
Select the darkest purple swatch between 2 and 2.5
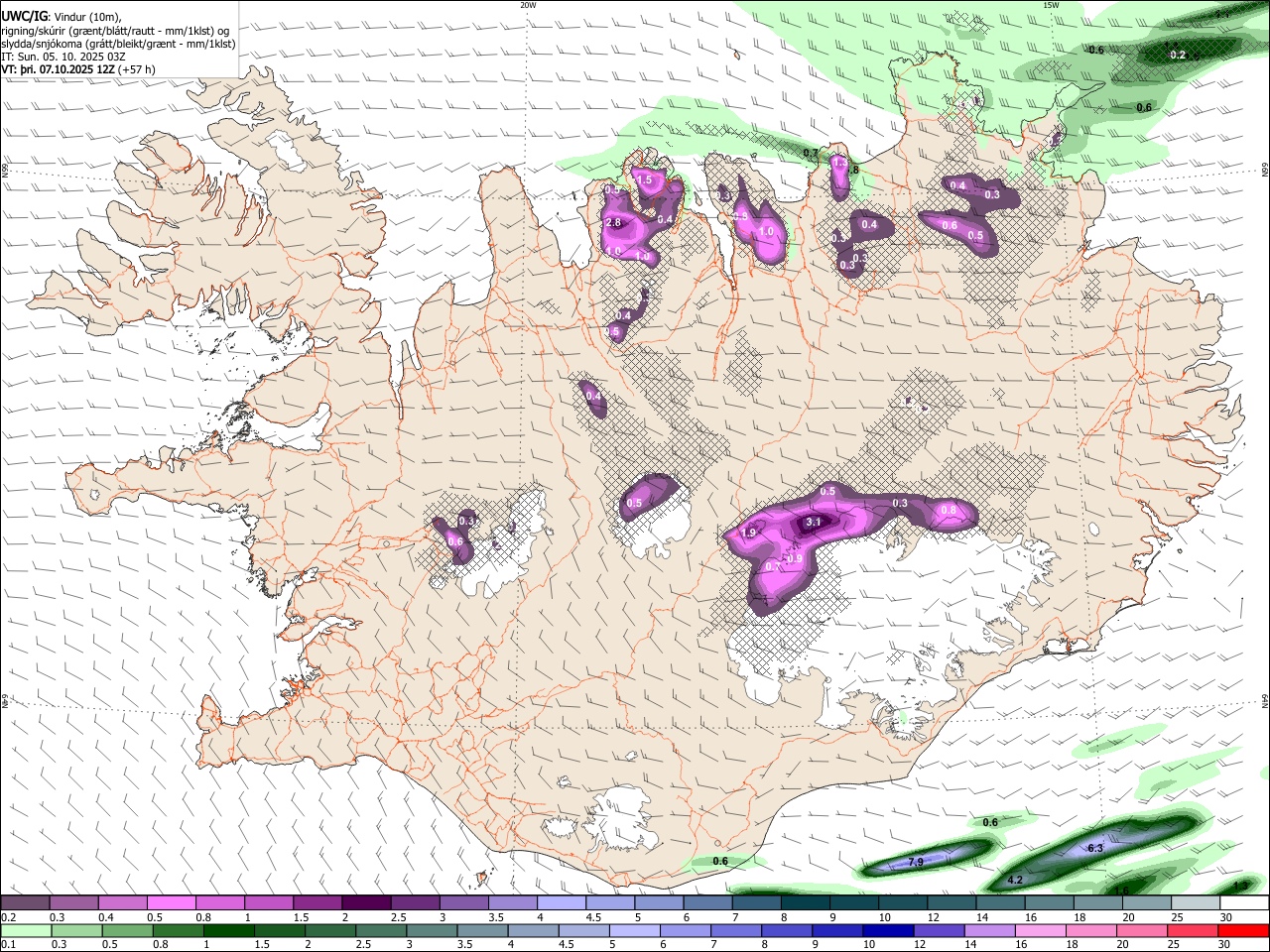(366, 902)
